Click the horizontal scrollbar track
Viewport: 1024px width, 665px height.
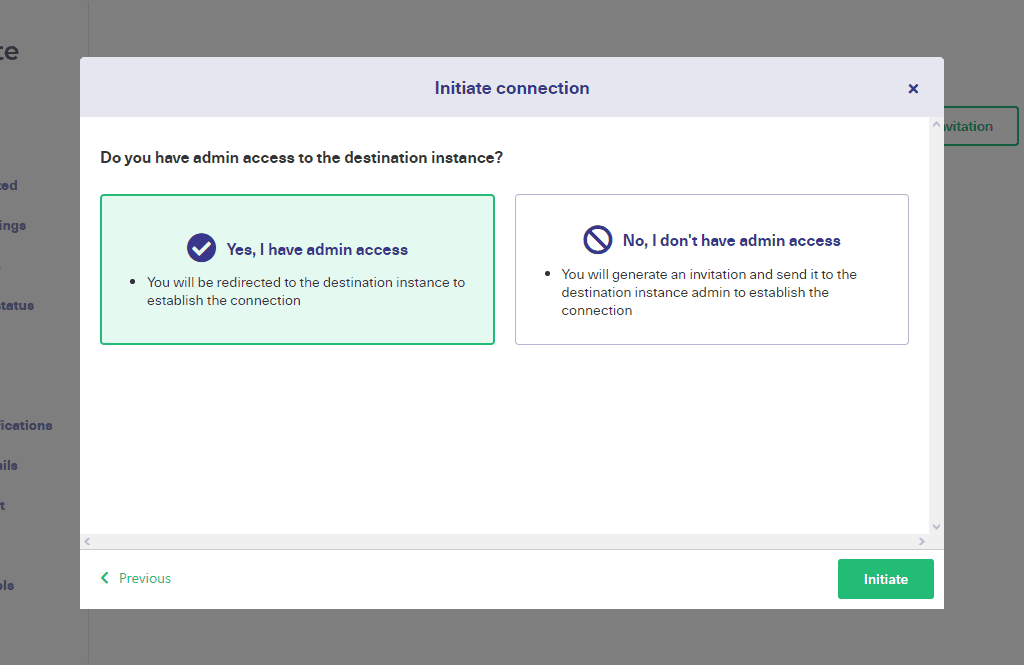click(504, 542)
